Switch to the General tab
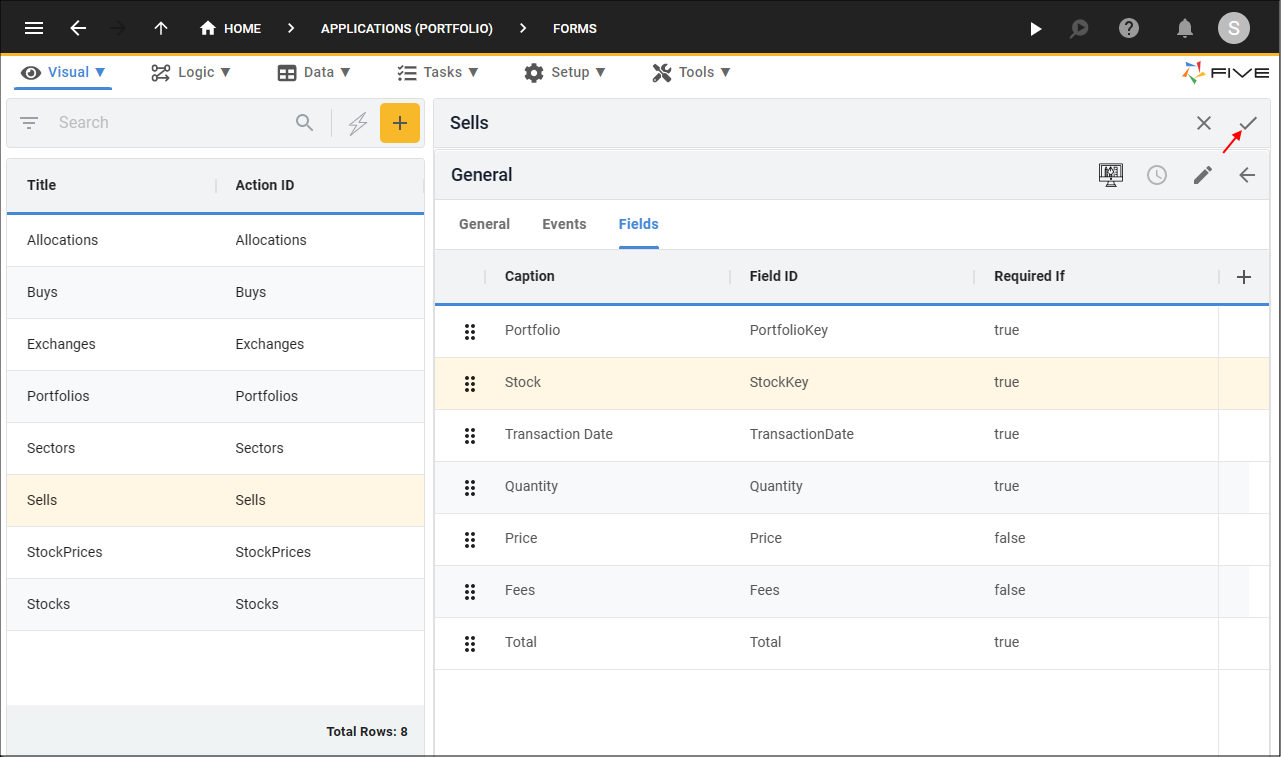 pyautogui.click(x=484, y=224)
